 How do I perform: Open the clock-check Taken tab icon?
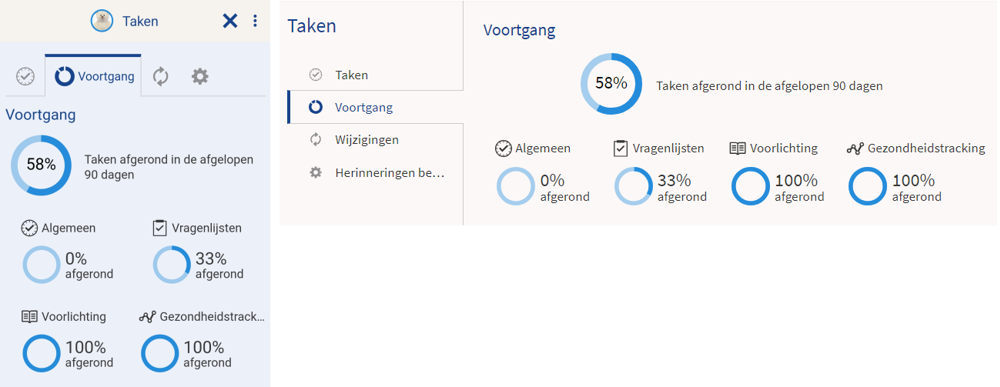click(x=25, y=77)
